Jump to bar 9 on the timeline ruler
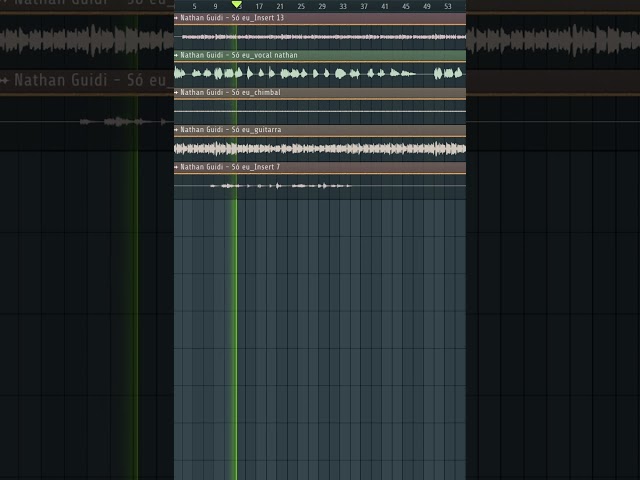 point(216,6)
